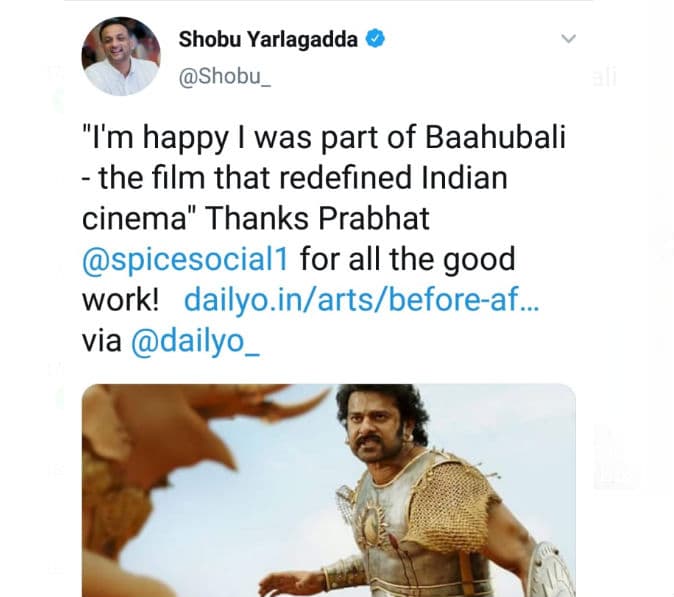Open the Baahubali movie still image

pos(329,490)
